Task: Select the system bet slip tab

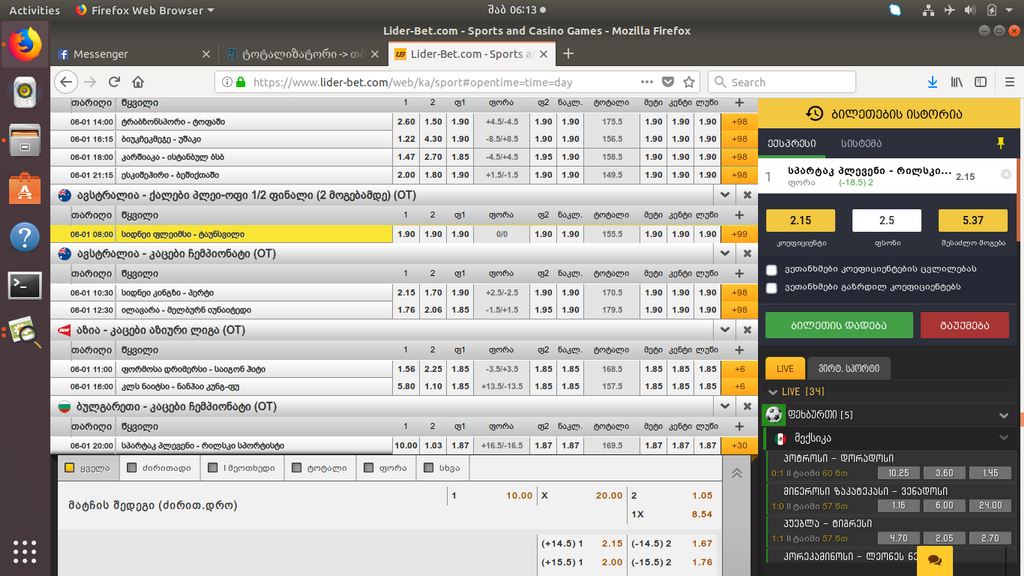Action: tap(861, 143)
